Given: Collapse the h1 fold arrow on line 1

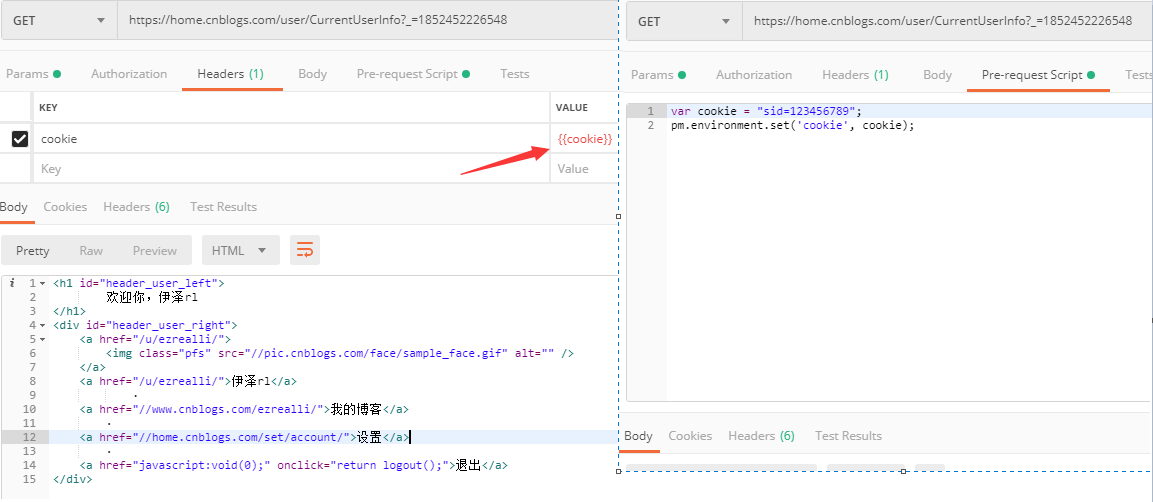Looking at the screenshot, I should pyautogui.click(x=43, y=284).
